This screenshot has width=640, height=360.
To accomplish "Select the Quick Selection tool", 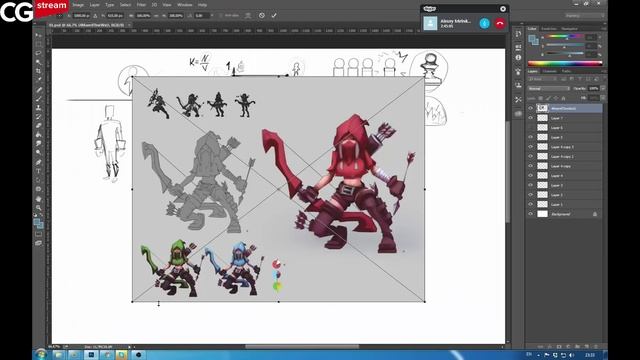I will pyautogui.click(x=38, y=62).
